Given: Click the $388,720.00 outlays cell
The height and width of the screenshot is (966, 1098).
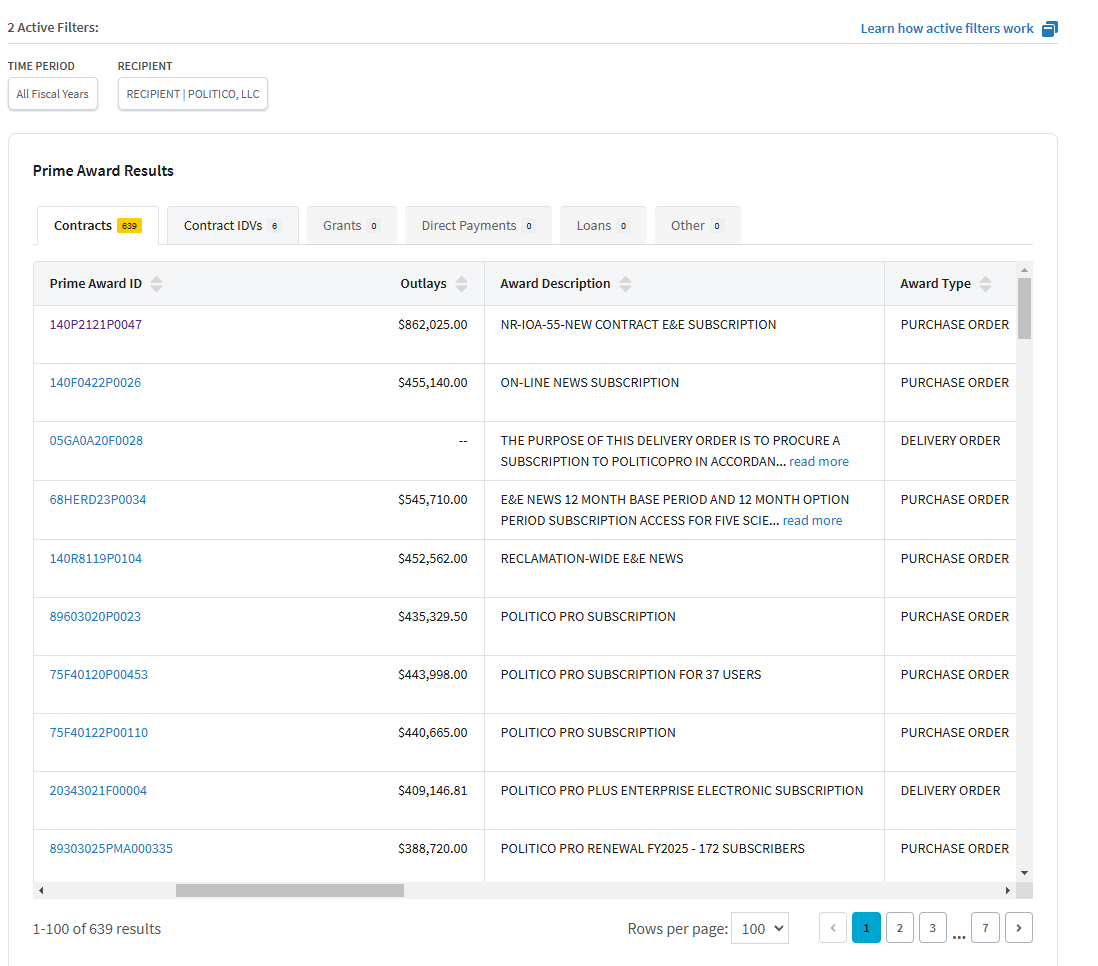Looking at the screenshot, I should pyautogui.click(x=433, y=849).
